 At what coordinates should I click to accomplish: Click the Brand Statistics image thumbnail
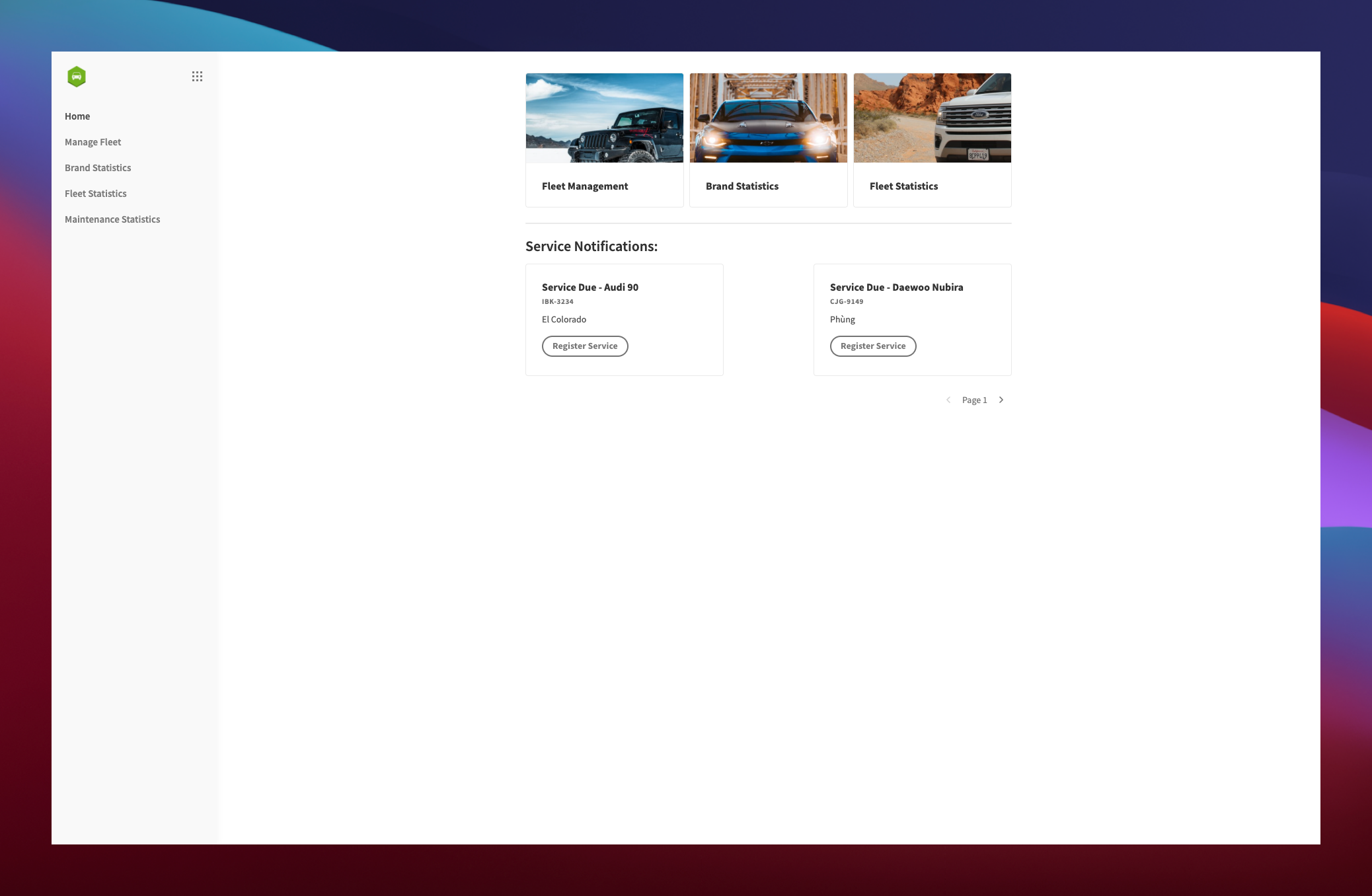[x=768, y=118]
